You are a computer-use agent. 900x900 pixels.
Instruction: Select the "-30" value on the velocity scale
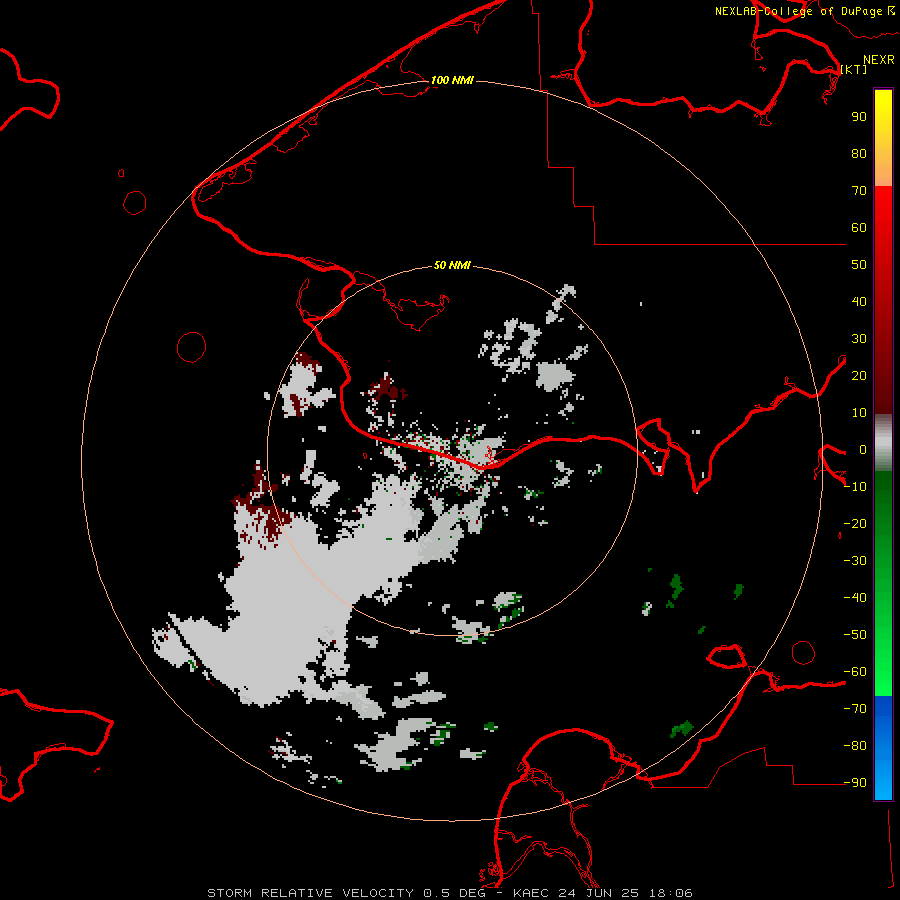coord(855,561)
